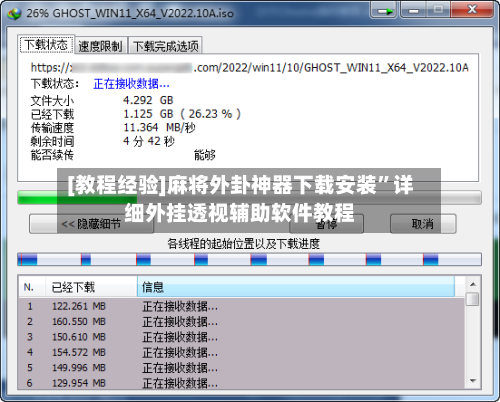Select thread row 3 with 150.610 MB
Viewport: 500px width, 402px height.
(241, 337)
